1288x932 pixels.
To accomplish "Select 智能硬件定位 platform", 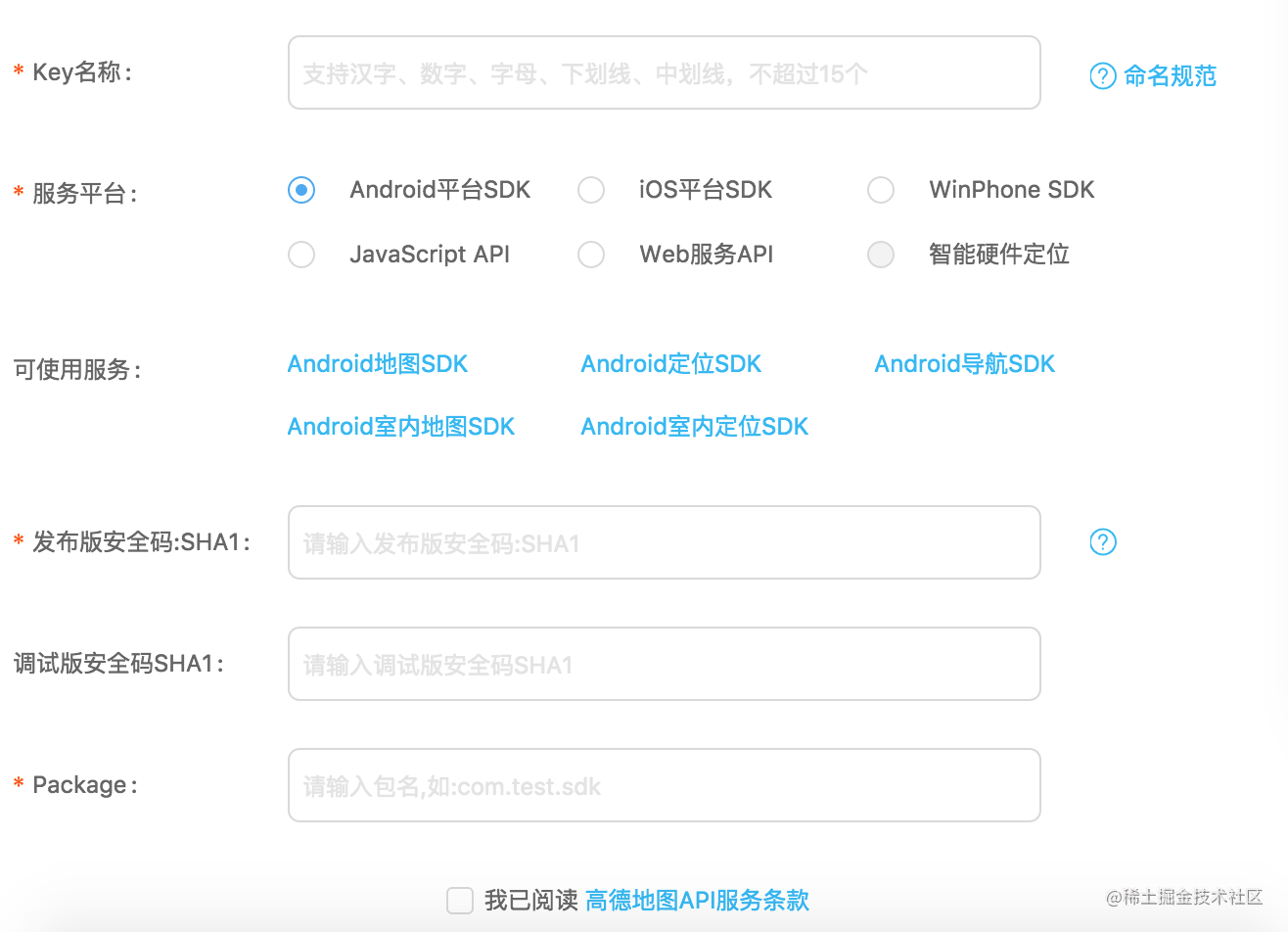I will point(880,255).
